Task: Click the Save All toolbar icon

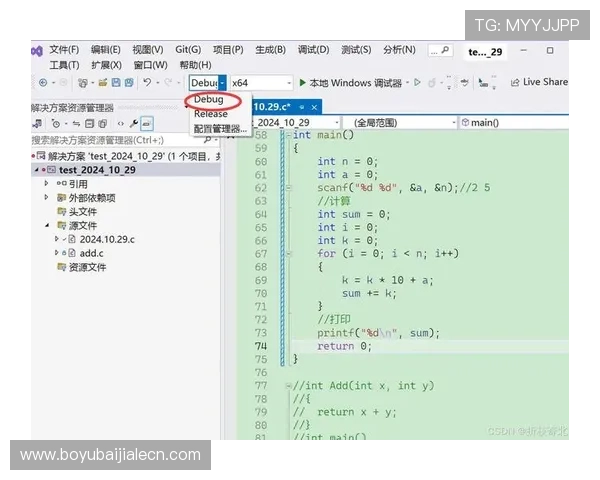Action: click(x=129, y=83)
